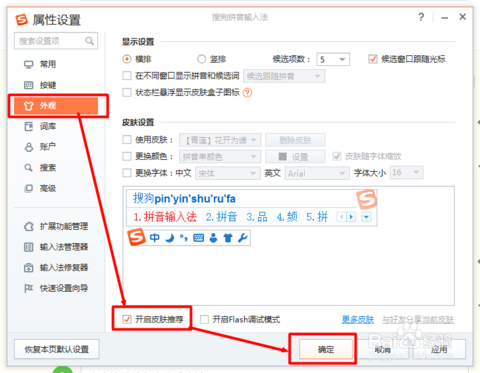Click the soft keyboard icon
Image resolution: width=480 pixels, height=373 pixels.
tap(199, 238)
